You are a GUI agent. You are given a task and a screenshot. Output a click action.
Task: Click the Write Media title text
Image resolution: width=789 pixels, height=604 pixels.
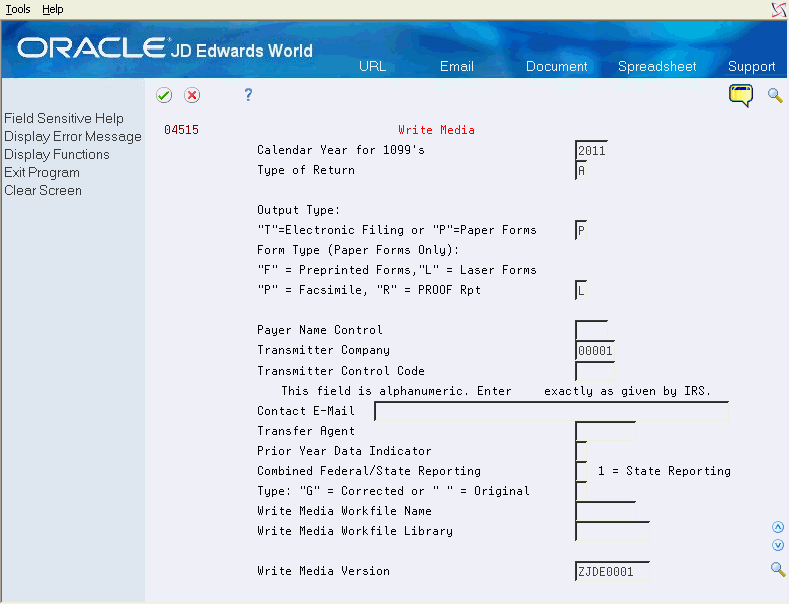click(436, 130)
